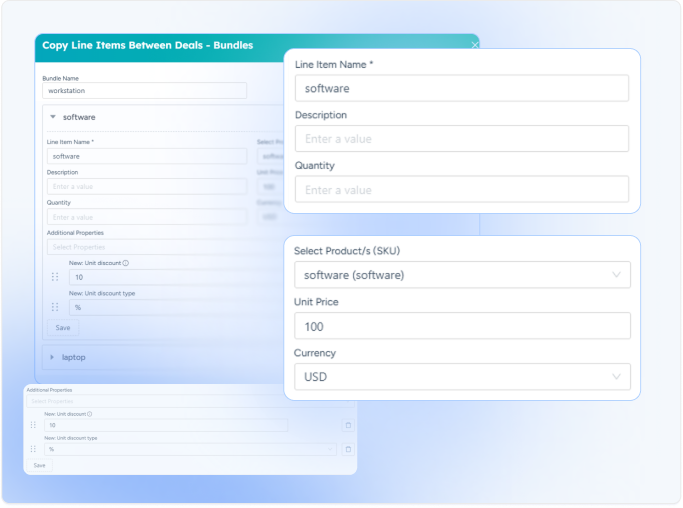The height and width of the screenshot is (508, 683).
Task: Grab the drag handle beside Unit discount in the dialog
Action: tap(56, 277)
